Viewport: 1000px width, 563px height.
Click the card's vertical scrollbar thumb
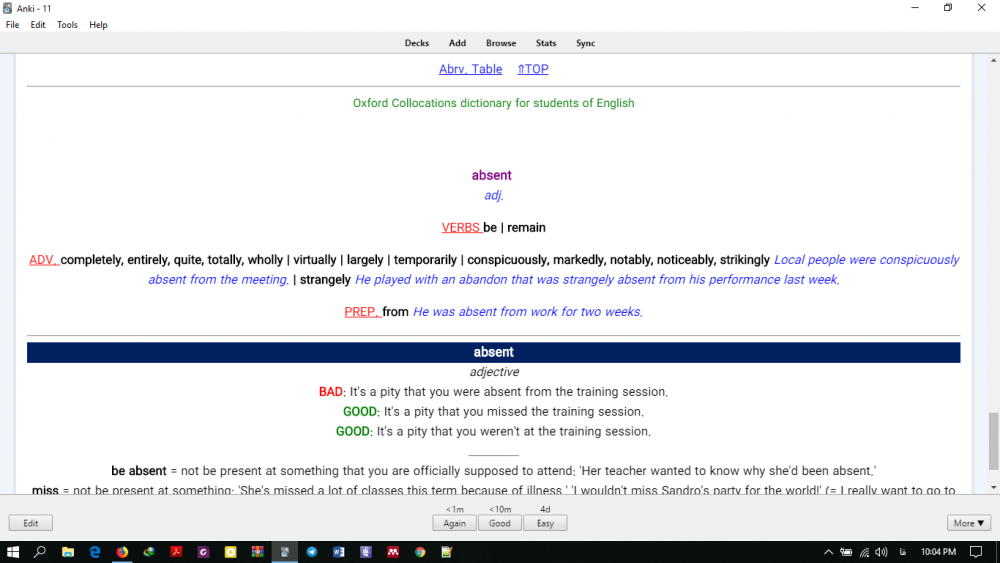(994, 441)
